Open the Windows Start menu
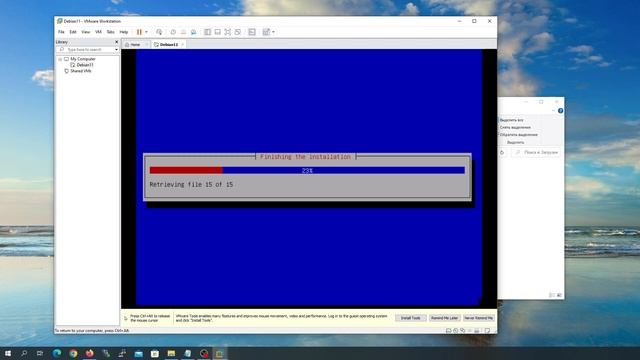 (x=8, y=353)
